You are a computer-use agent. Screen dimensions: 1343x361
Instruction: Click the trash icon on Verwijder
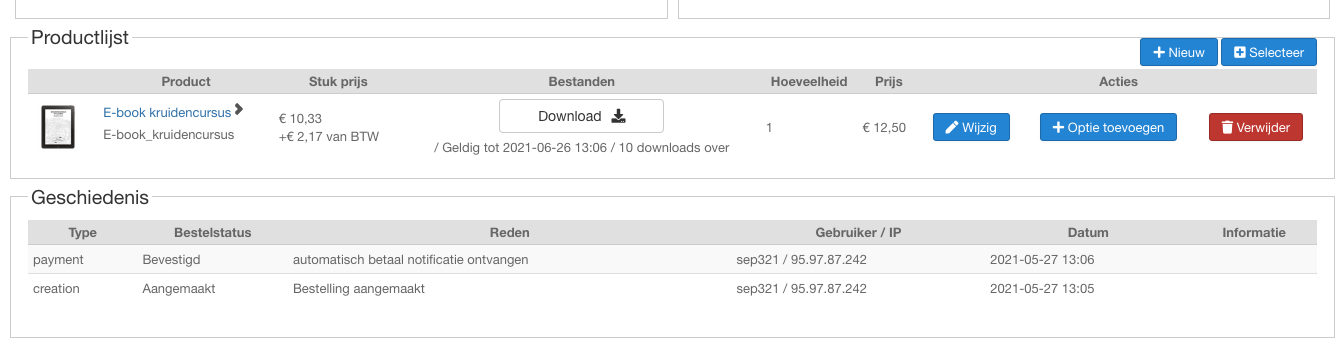(1226, 127)
